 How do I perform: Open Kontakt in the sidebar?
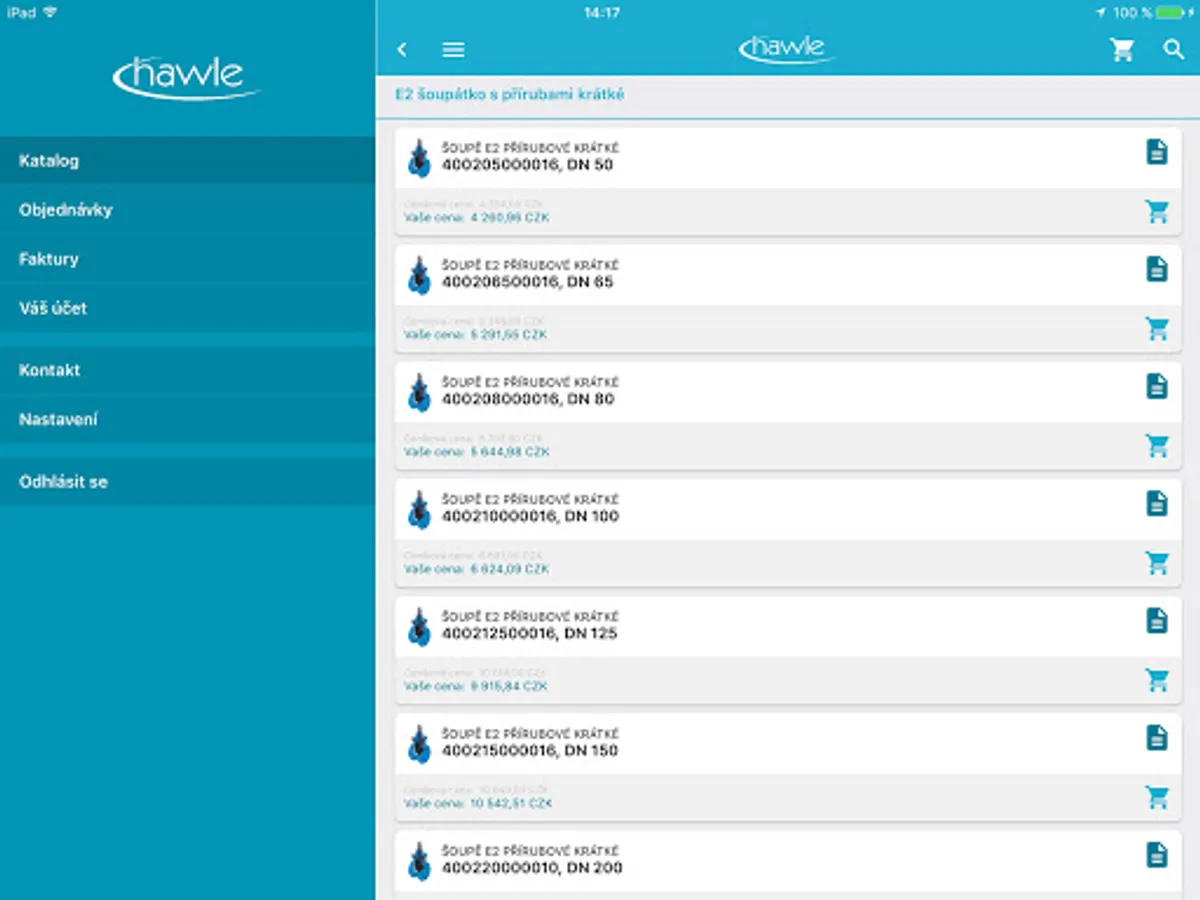pyautogui.click(x=188, y=370)
